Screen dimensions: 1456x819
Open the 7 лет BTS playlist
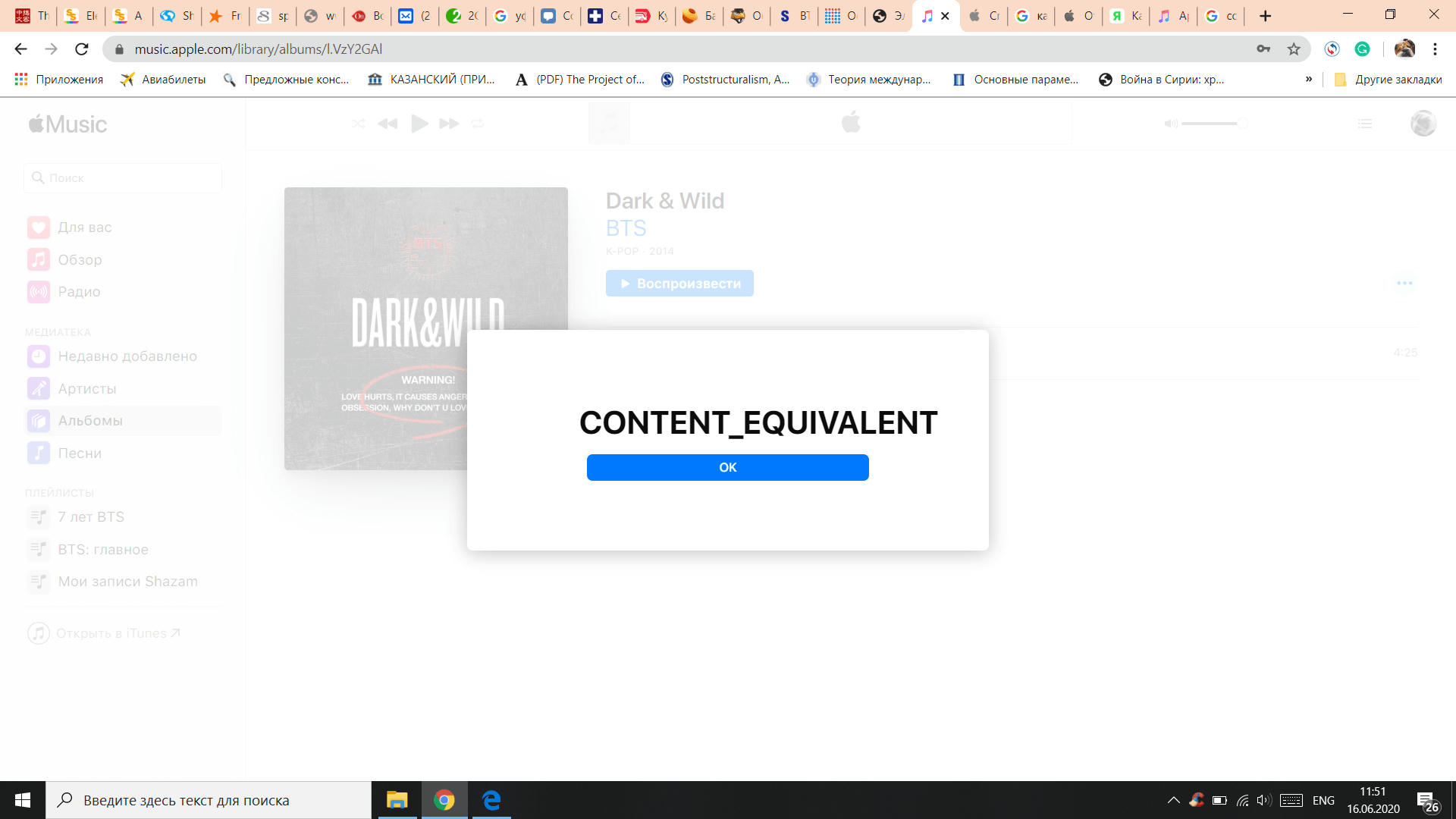(x=123, y=517)
